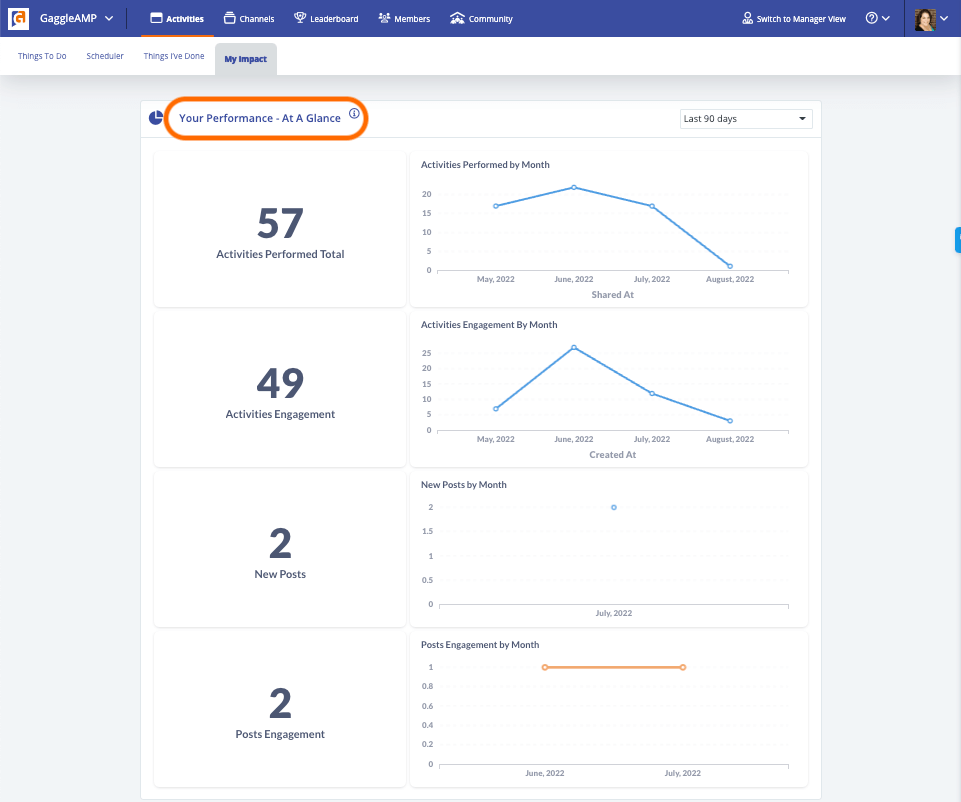Switch to the Things To Do tab
Viewport: 961px width, 802px height.
point(41,56)
